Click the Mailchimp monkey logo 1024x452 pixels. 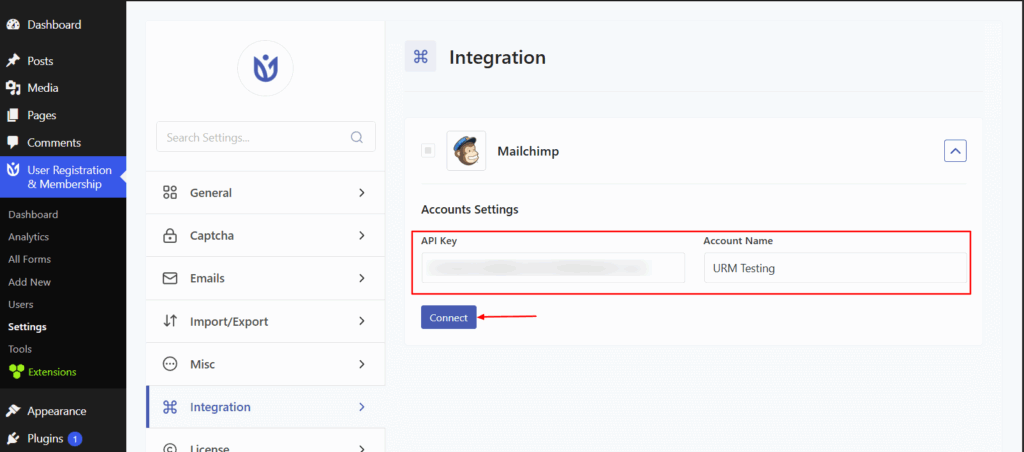pos(466,151)
